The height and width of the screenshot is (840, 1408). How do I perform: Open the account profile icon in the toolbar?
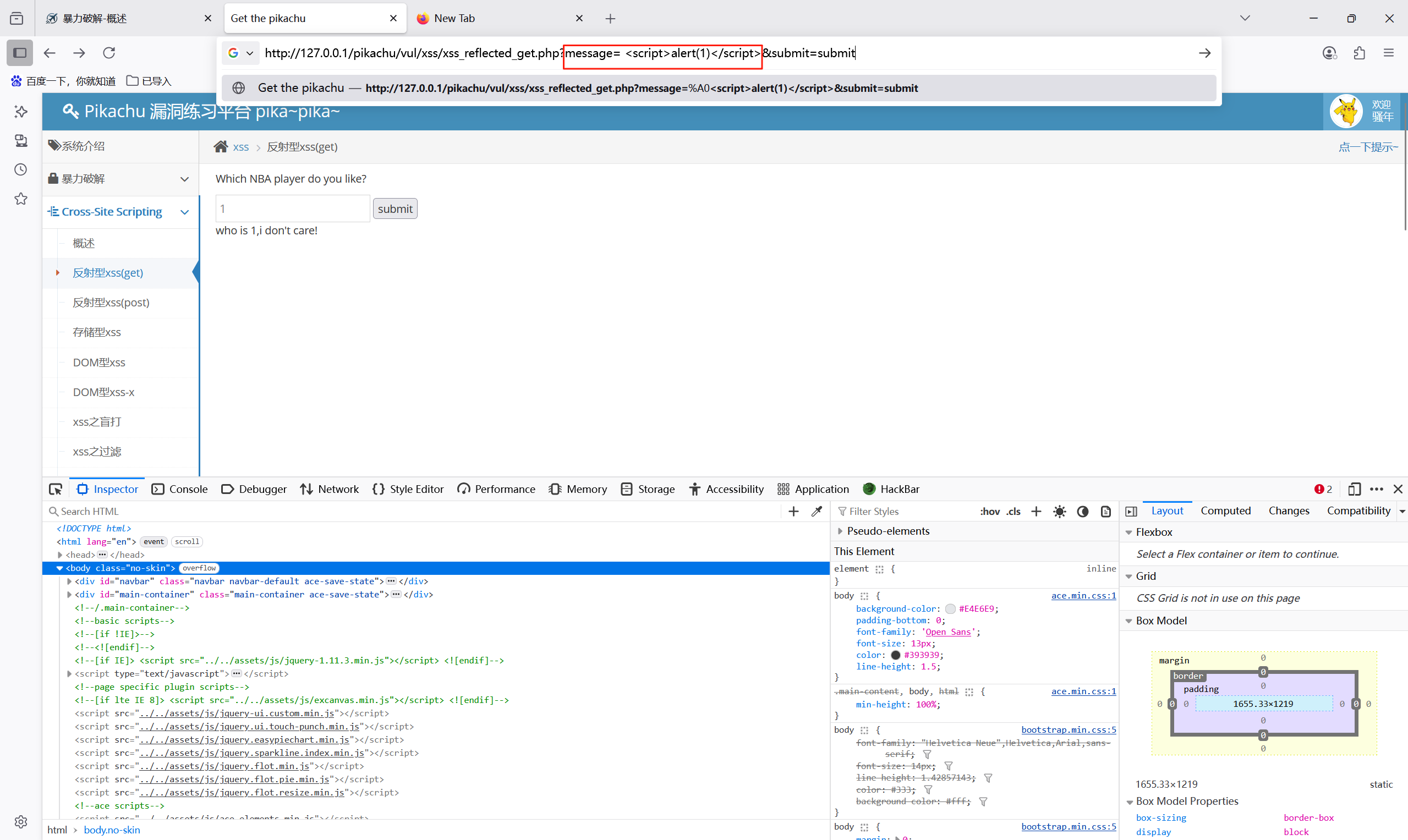[1329, 53]
